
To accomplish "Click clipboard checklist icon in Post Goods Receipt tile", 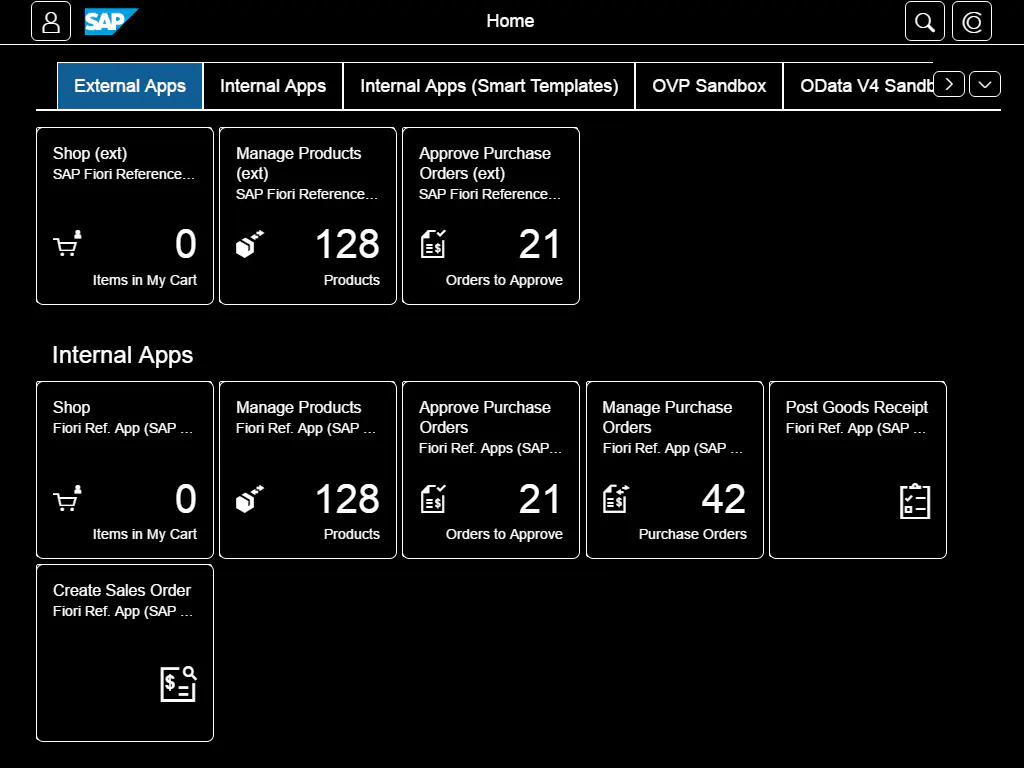I will click(x=915, y=502).
